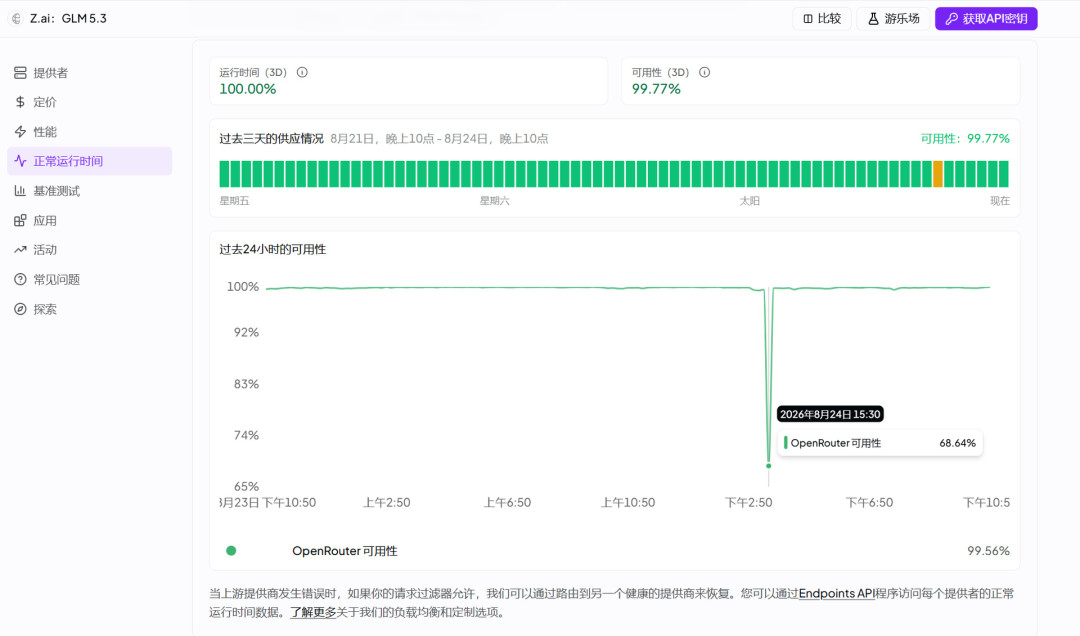
Task: Click the Z.ai: GLM 5.3 title
Action: click(68, 19)
